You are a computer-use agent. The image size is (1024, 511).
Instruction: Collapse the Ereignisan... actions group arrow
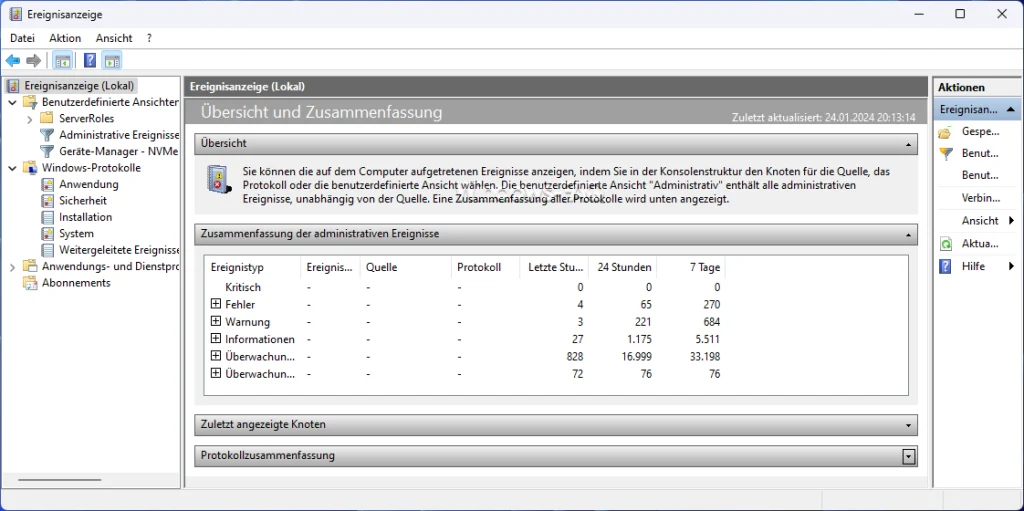tap(1010, 110)
